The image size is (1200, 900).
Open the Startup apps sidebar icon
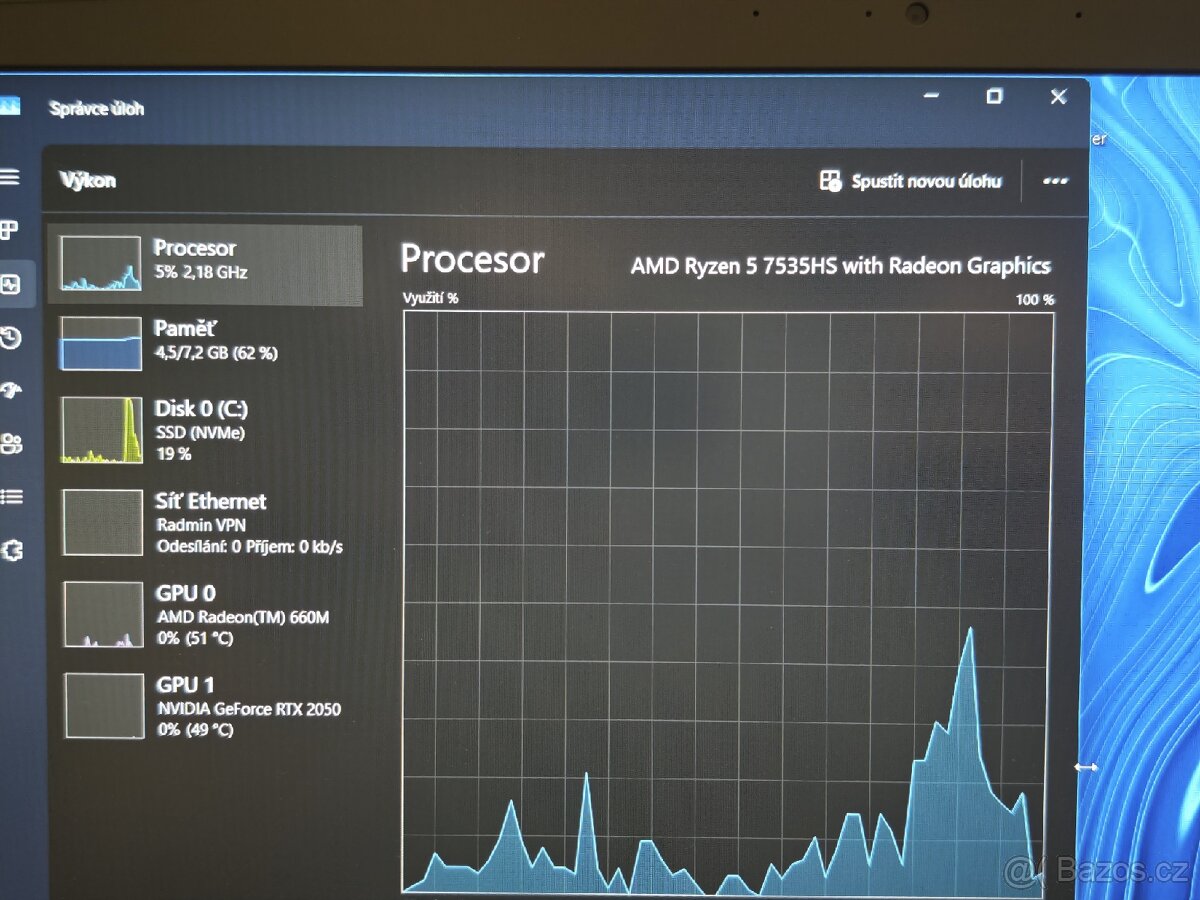point(11,391)
